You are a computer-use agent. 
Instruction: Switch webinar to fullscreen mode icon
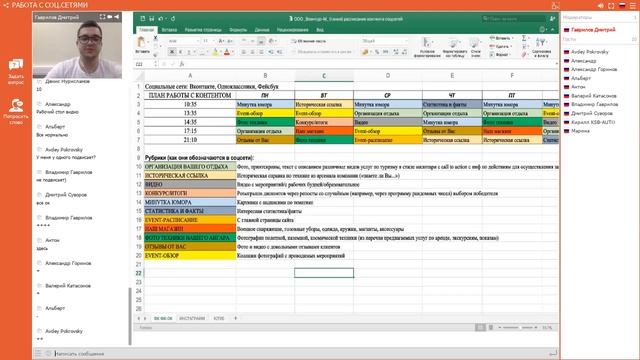point(611,5)
